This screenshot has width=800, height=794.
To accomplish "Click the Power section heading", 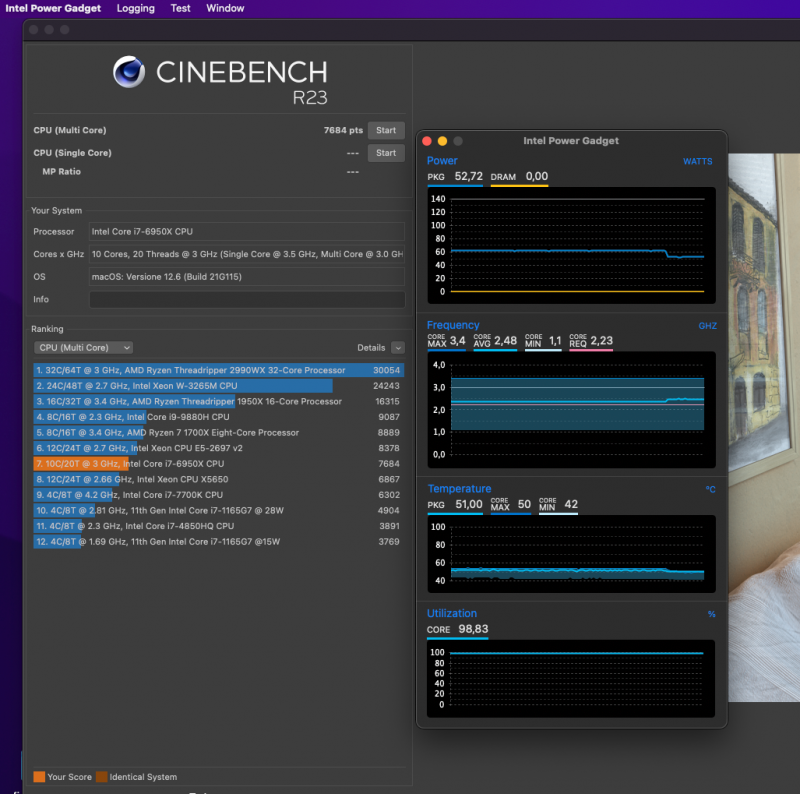I will [442, 161].
